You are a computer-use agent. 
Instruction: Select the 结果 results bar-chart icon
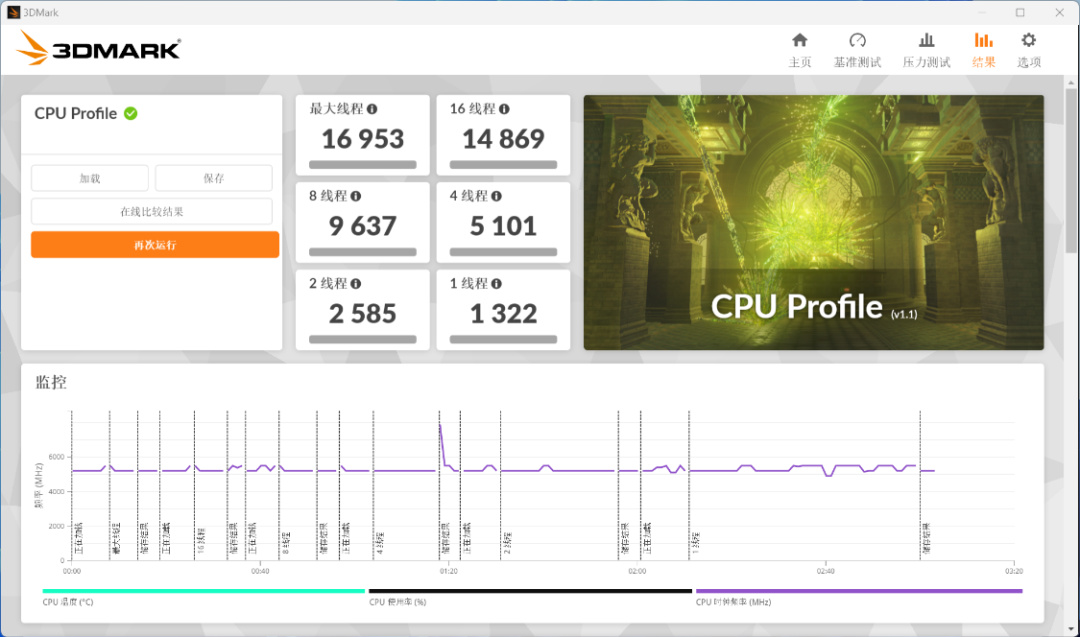tap(984, 40)
